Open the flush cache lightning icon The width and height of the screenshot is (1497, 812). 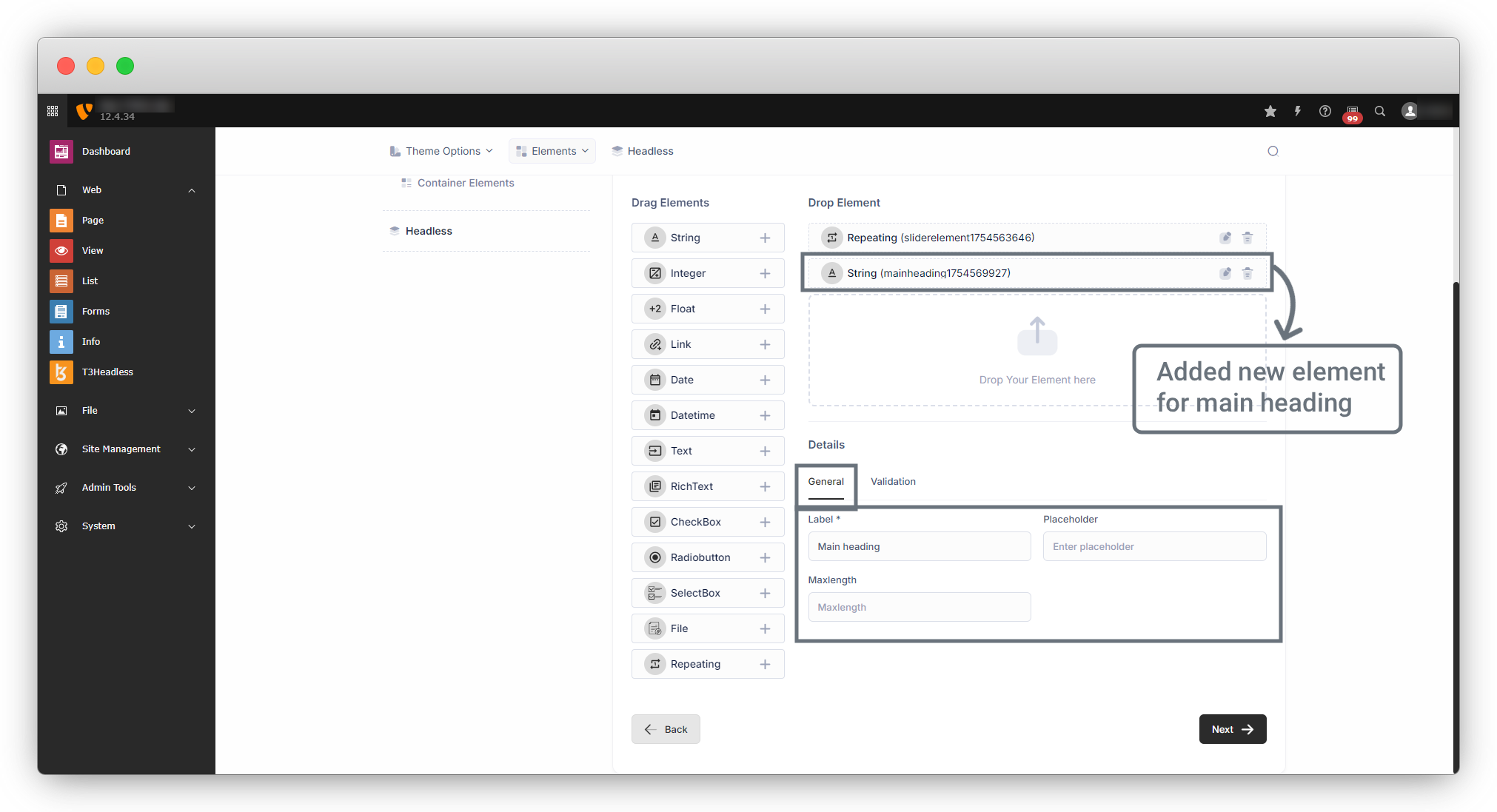1297,111
